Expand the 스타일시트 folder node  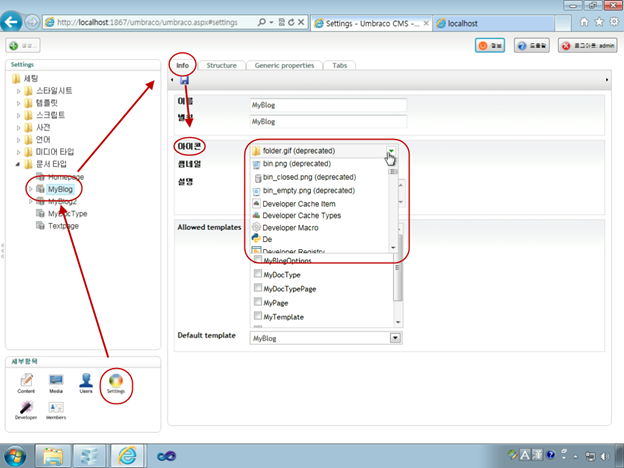[x=18, y=91]
